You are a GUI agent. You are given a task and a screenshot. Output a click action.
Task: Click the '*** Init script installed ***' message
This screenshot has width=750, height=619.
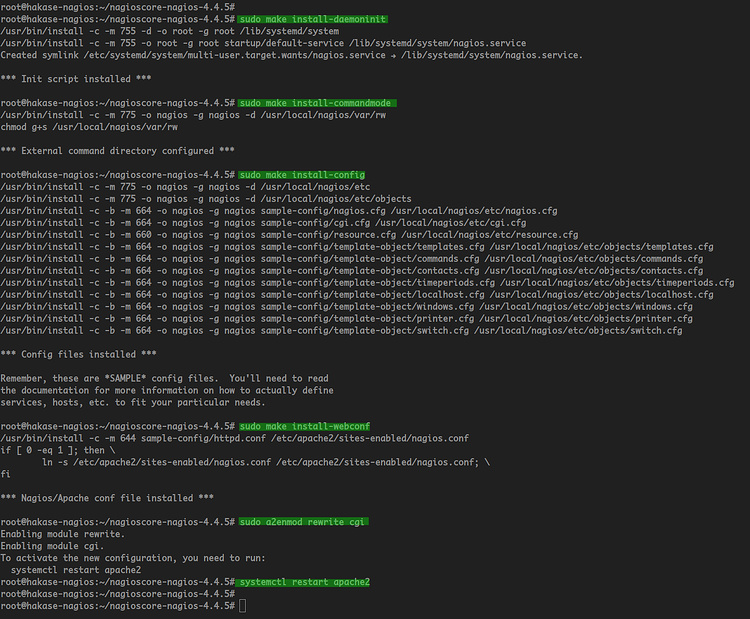coord(76,79)
